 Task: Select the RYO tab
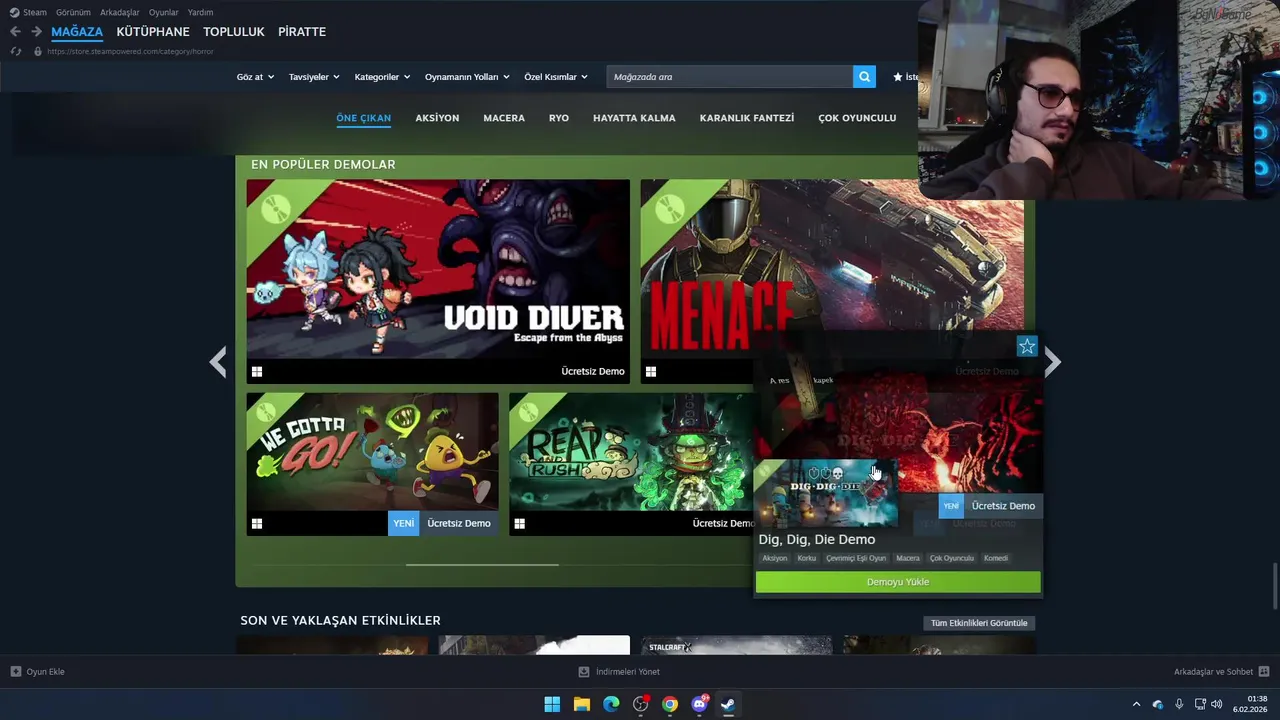click(559, 118)
